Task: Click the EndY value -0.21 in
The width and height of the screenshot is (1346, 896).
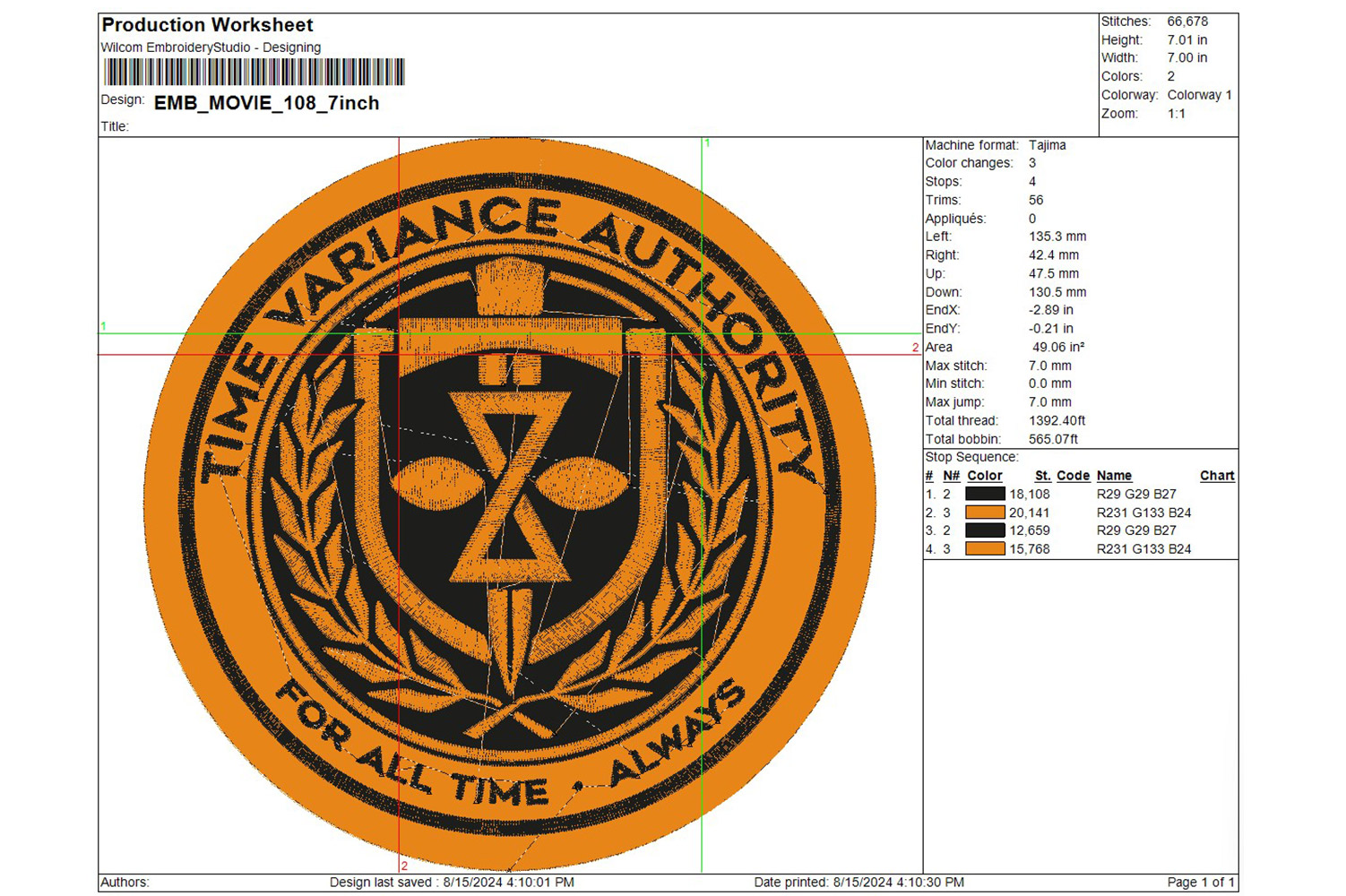Action: point(1051,330)
